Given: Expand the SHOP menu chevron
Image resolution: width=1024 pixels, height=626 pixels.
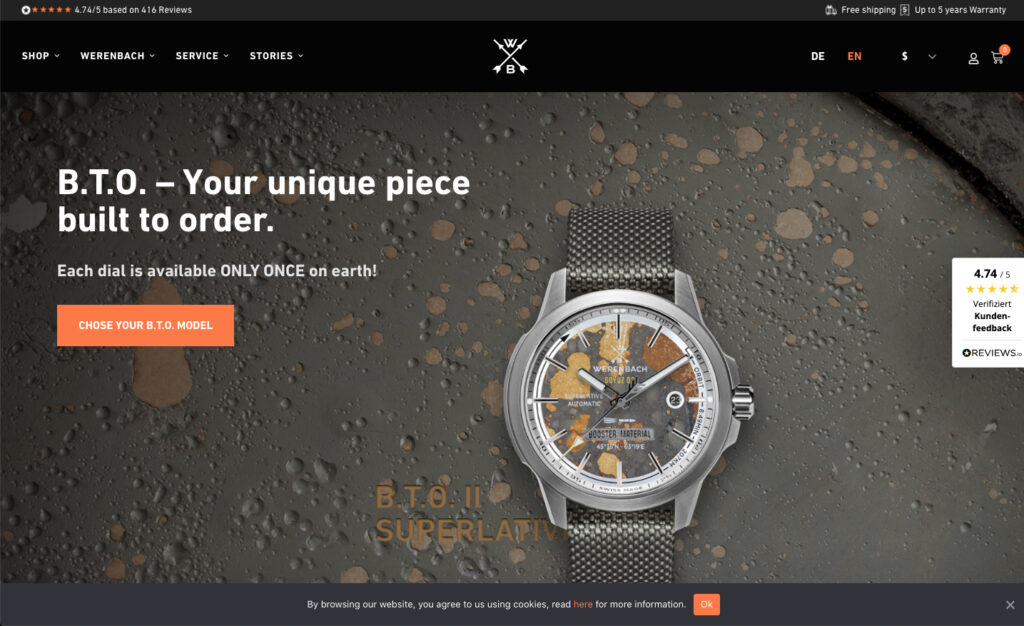Looking at the screenshot, I should pyautogui.click(x=57, y=56).
